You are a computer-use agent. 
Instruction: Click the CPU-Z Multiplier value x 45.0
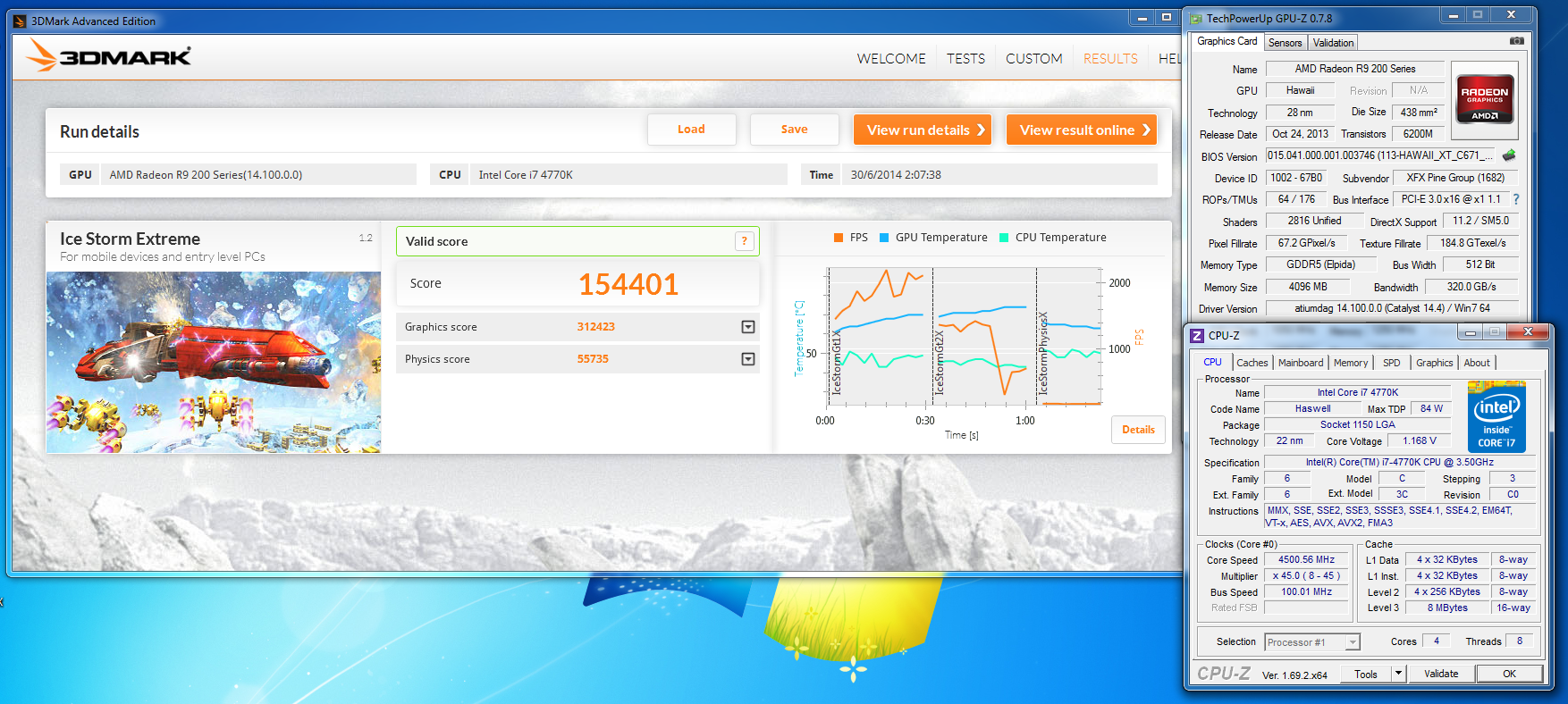[1306, 576]
